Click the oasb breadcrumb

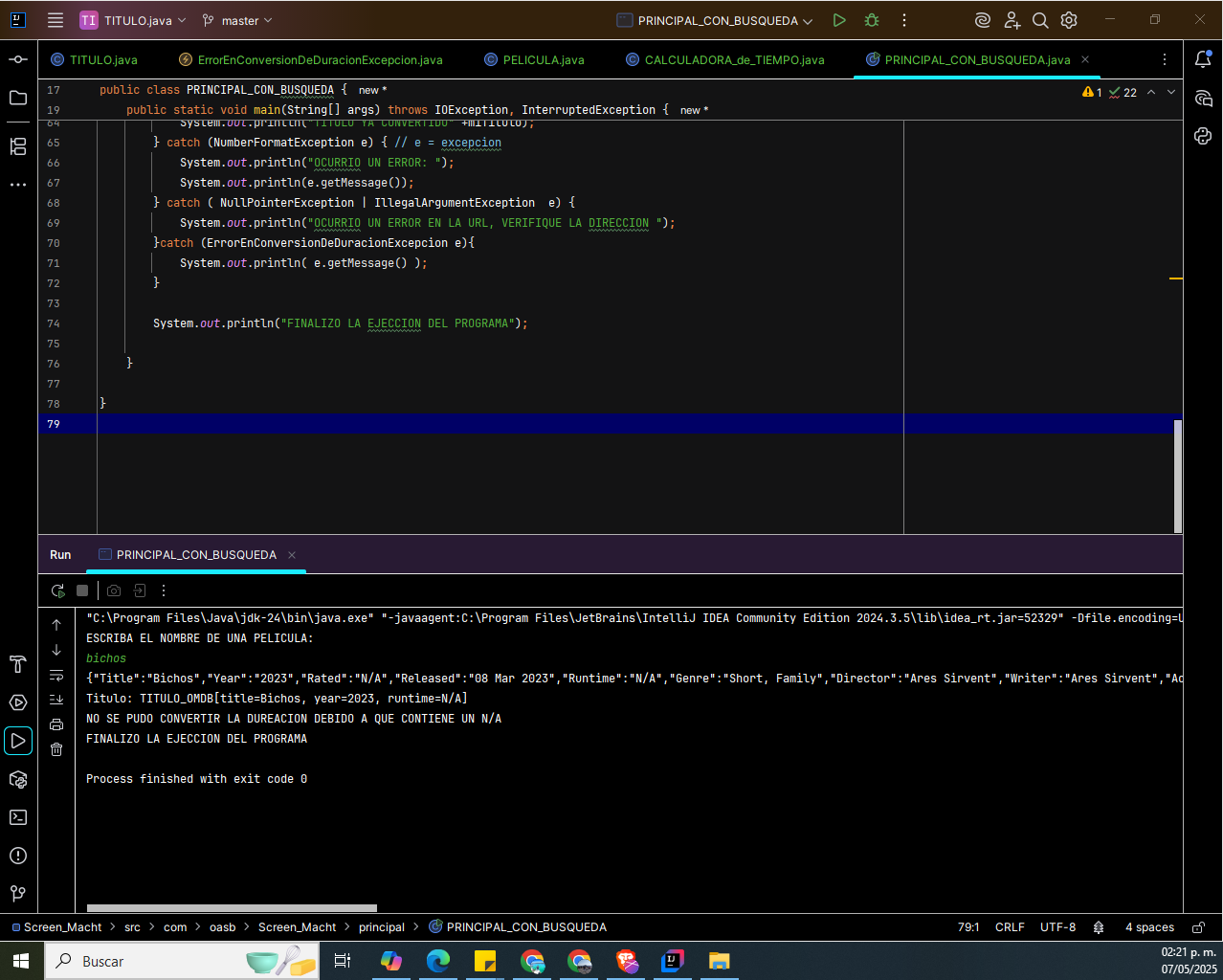pyautogui.click(x=222, y=927)
